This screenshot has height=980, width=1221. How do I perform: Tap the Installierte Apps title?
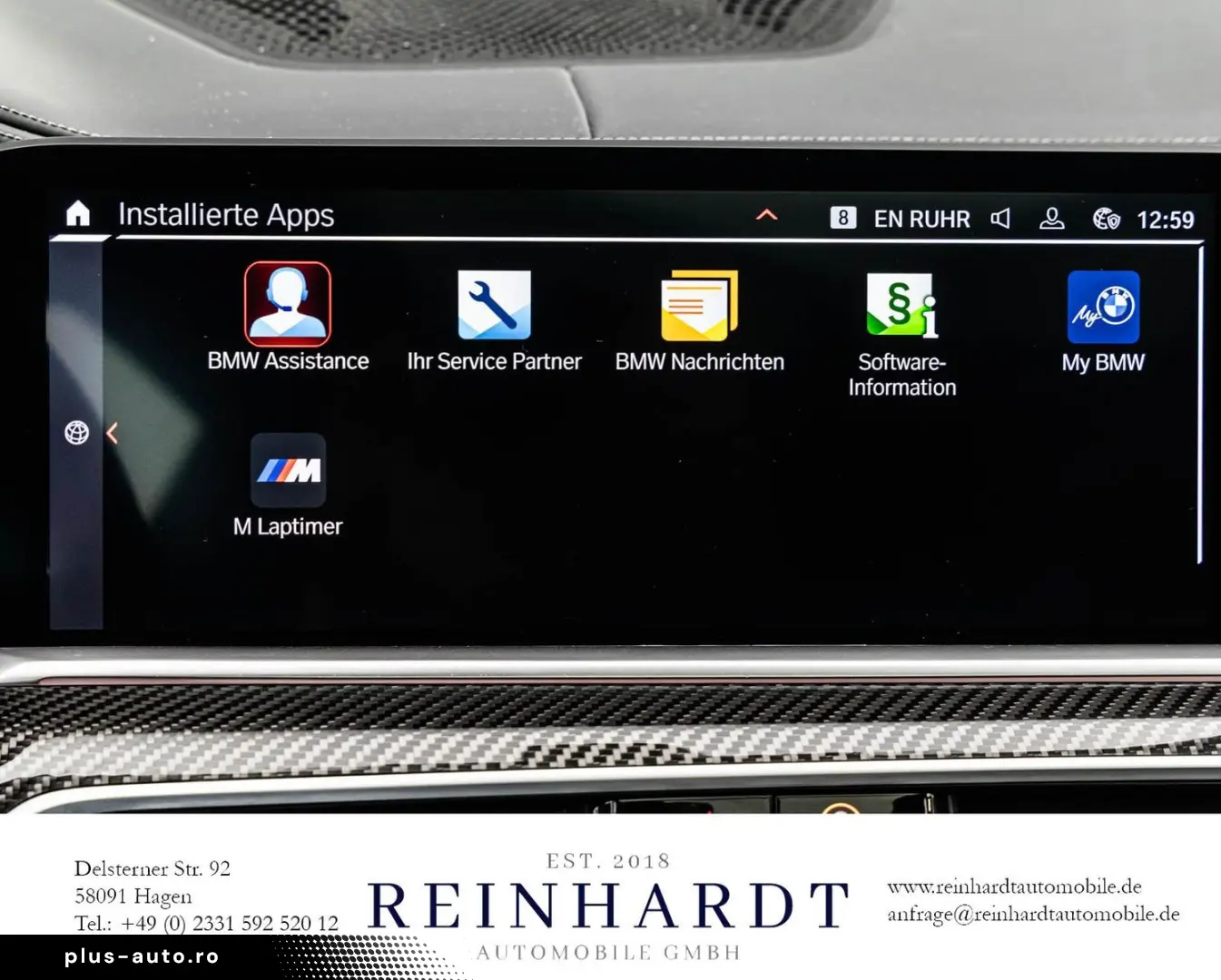[226, 215]
